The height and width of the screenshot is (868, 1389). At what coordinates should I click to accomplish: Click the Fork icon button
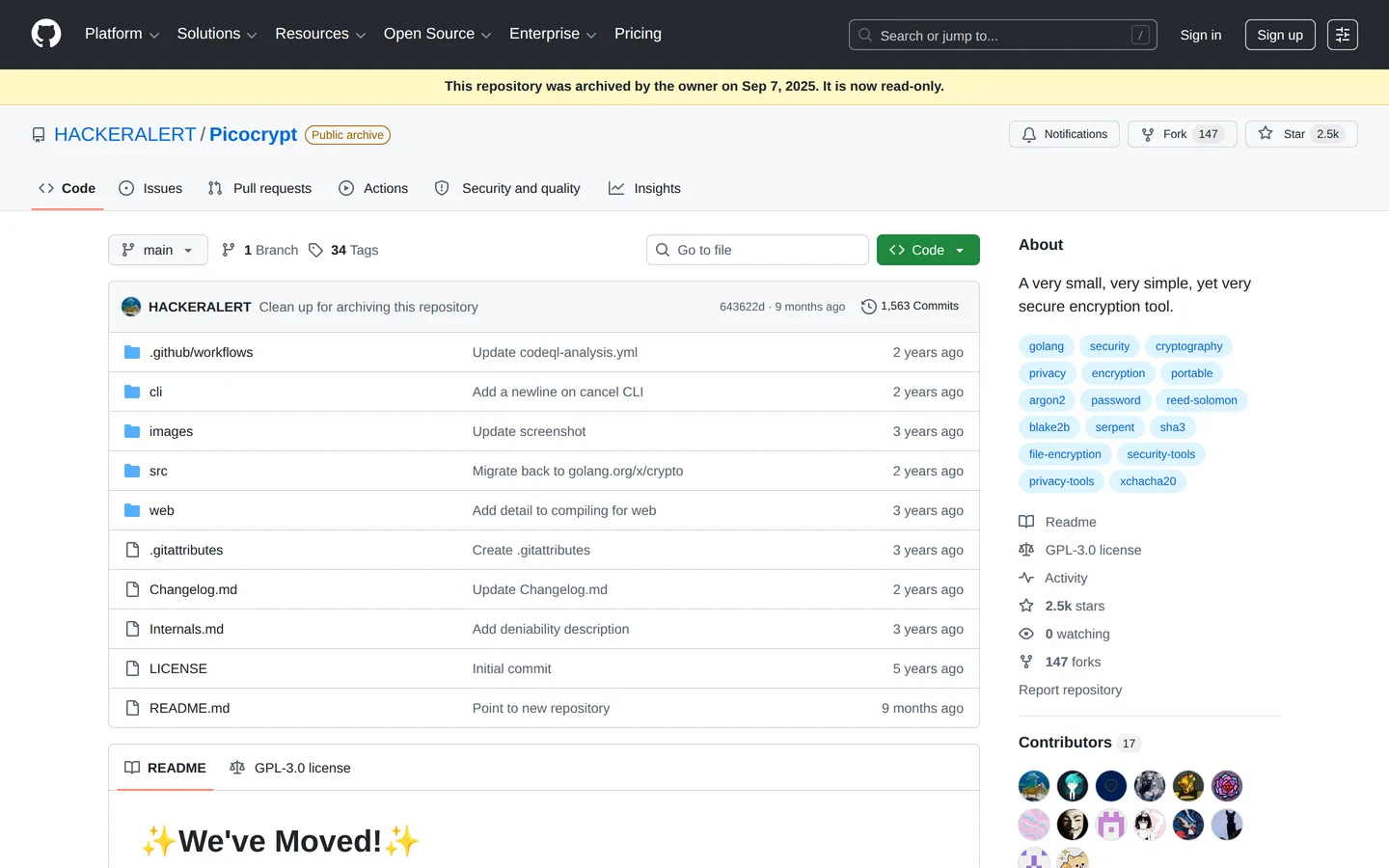pos(1148,134)
